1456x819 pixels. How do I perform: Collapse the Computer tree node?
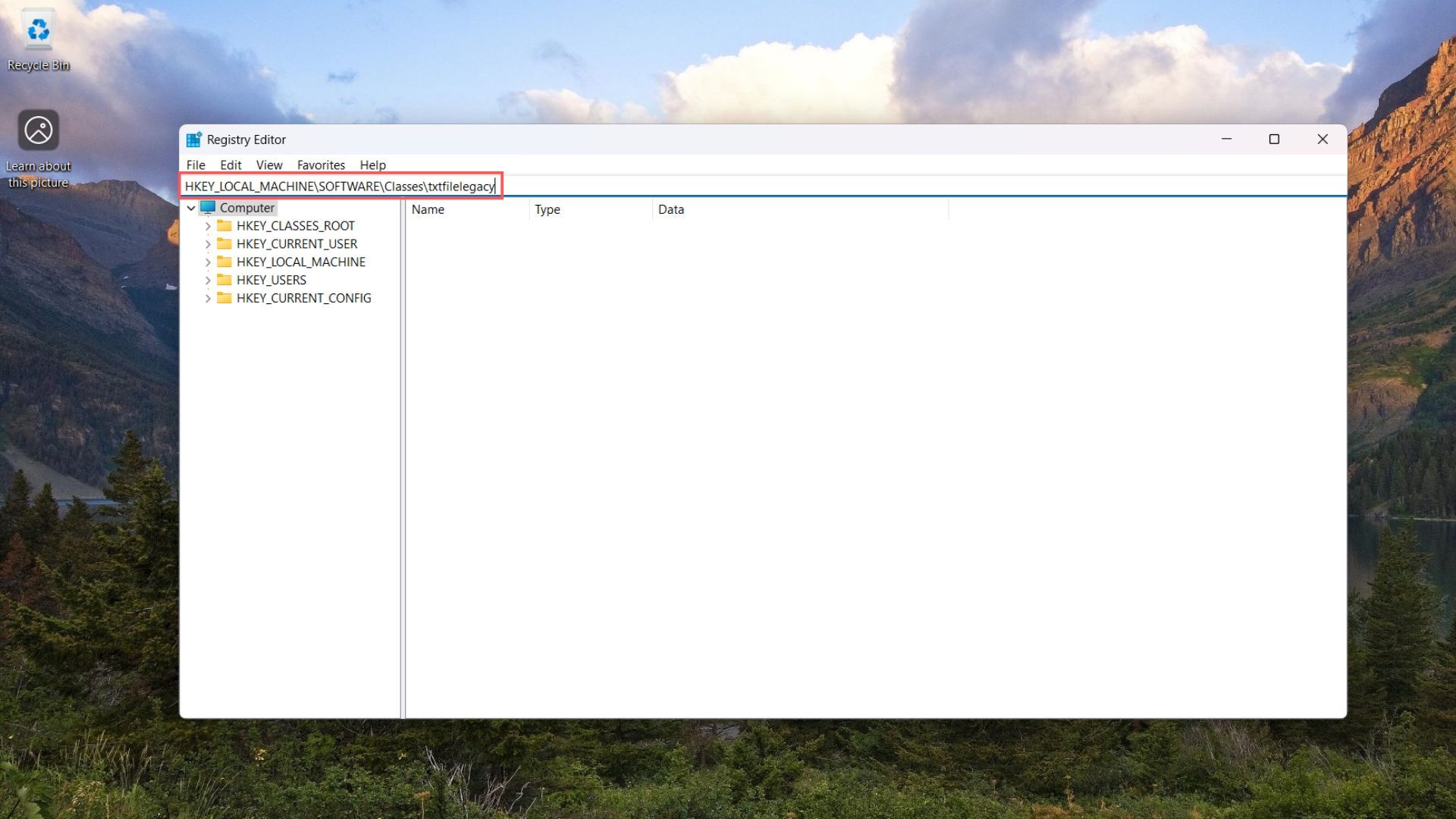point(190,207)
